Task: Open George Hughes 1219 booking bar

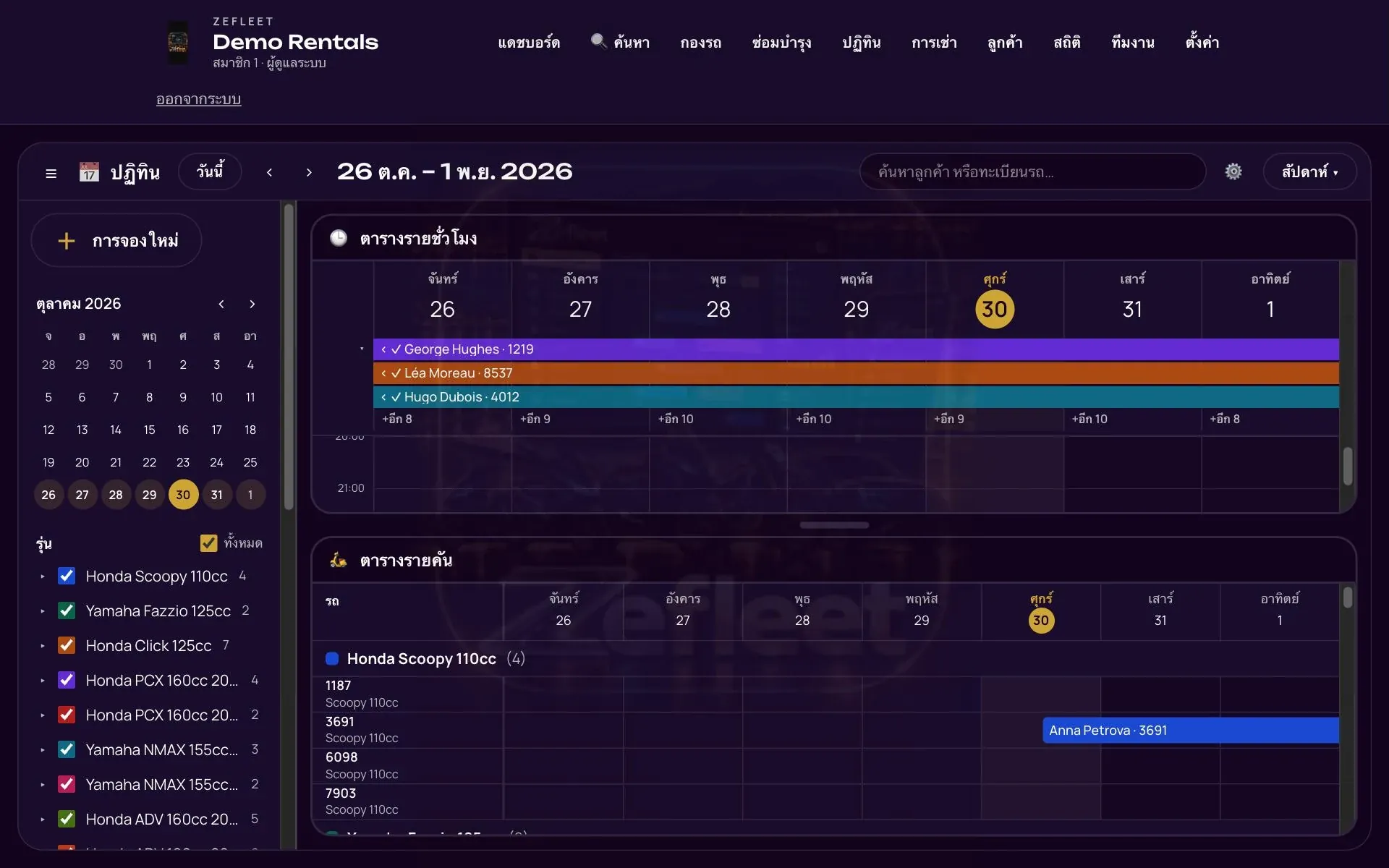Action: click(x=856, y=349)
